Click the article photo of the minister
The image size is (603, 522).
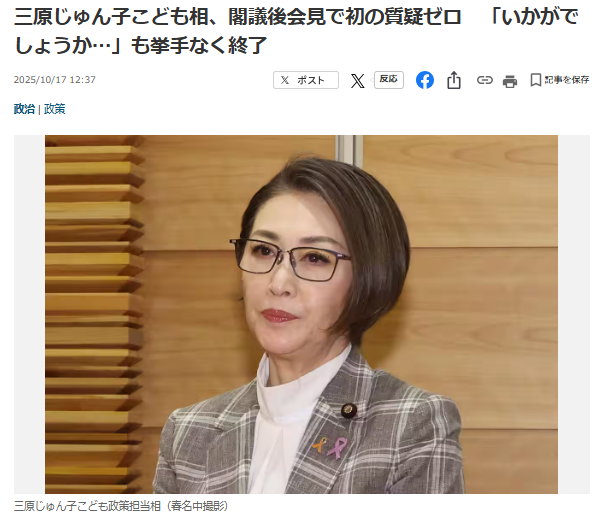(x=301, y=314)
